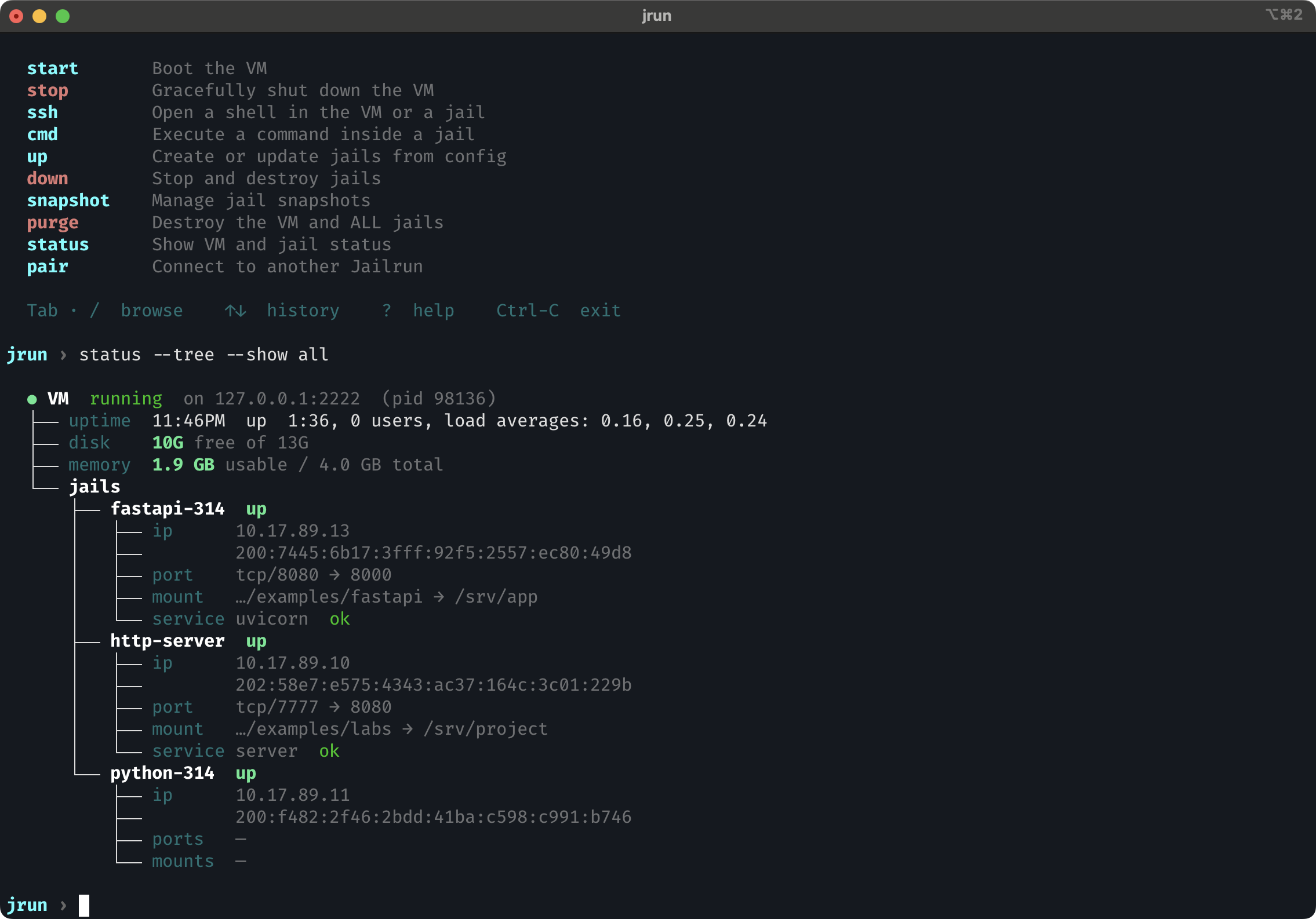1316x919 pixels.
Task: Click 'Connect to another Jailrun' description
Action: click(288, 267)
